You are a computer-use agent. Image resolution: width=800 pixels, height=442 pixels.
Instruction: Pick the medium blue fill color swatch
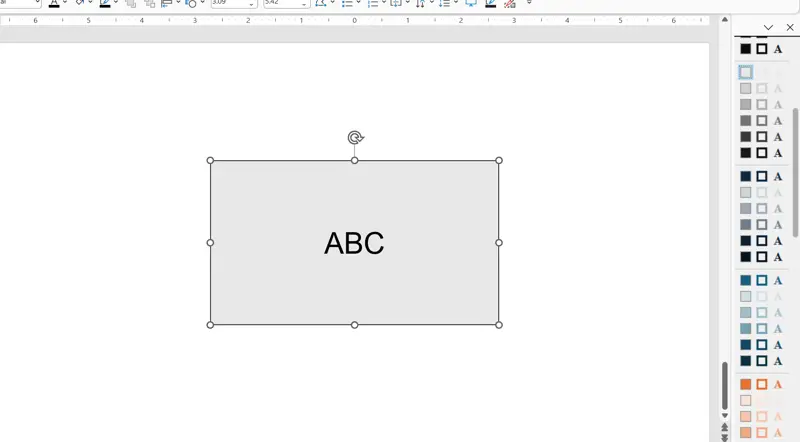coord(746,280)
